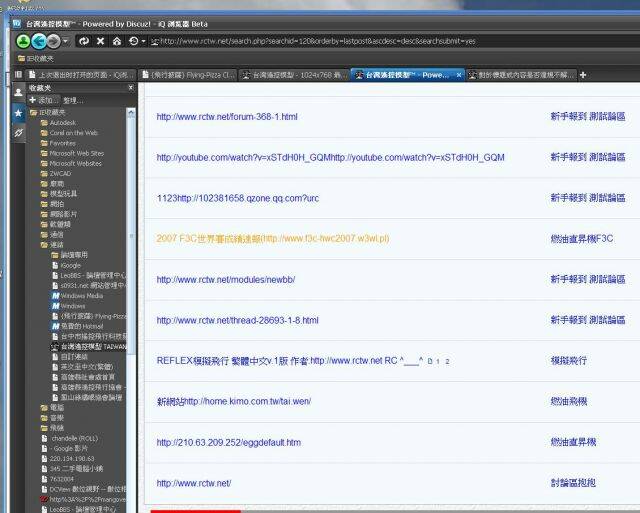Expand the Favorites folder in the tree
The width and height of the screenshot is (640, 513).
(58, 143)
